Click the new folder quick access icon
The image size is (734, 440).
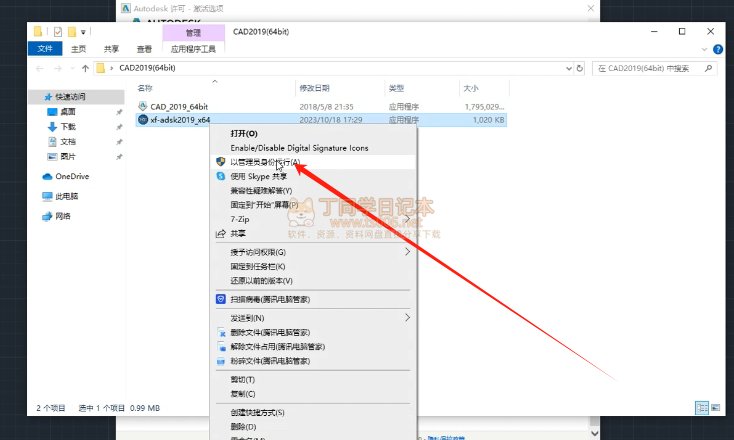72,32
